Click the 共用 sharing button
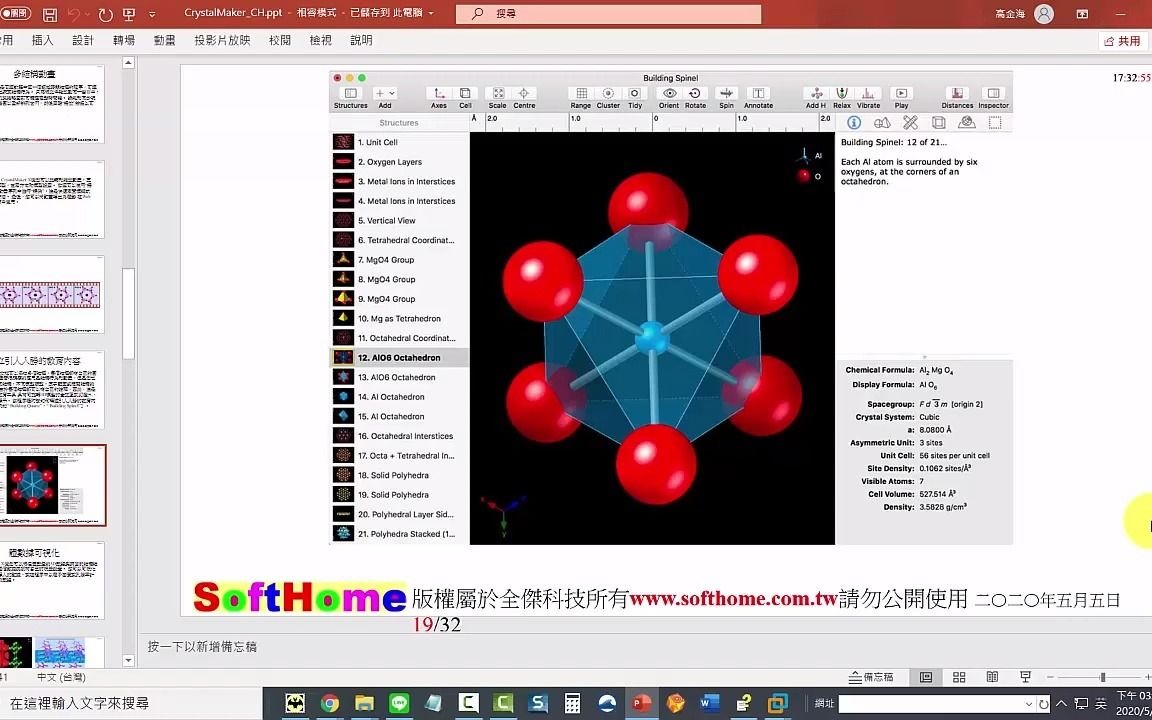 point(1123,39)
